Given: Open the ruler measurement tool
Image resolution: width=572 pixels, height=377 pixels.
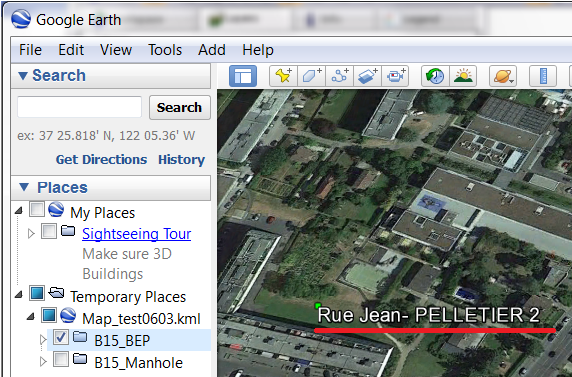Looking at the screenshot, I should tap(543, 76).
